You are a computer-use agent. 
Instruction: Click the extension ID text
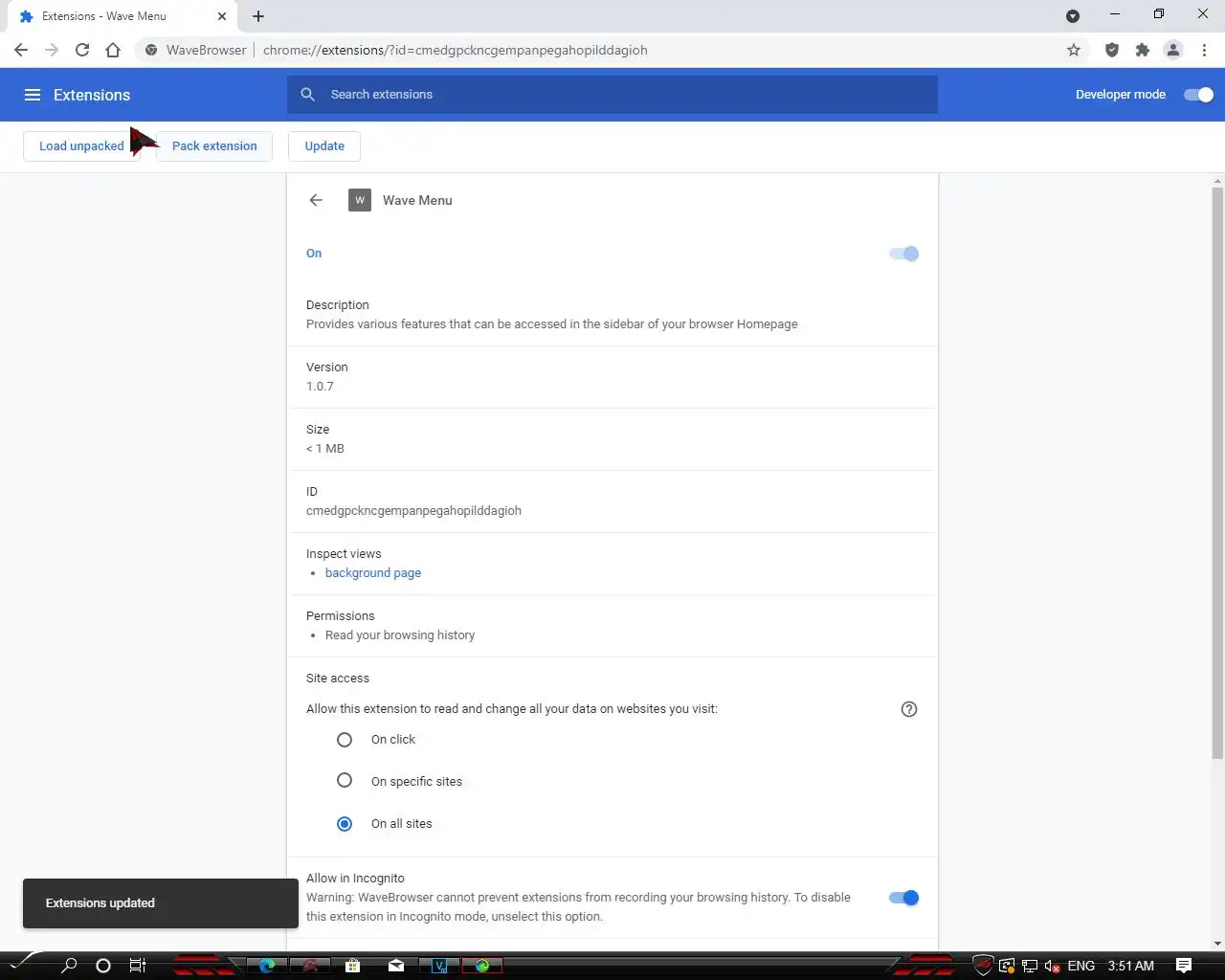(413, 511)
